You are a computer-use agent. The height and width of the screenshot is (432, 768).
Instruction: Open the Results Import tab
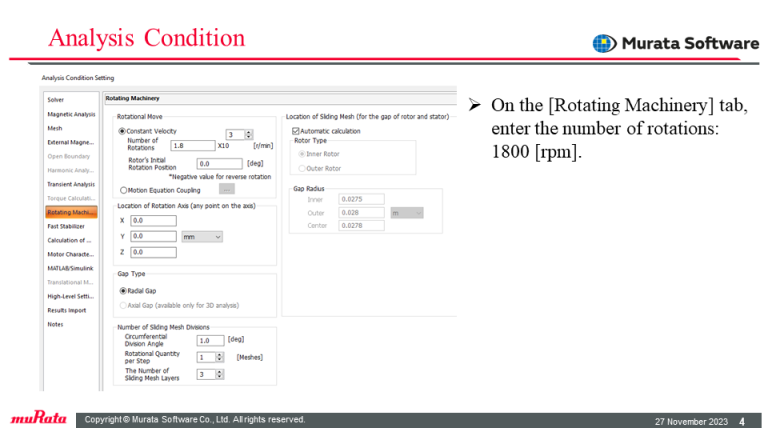pos(68,310)
